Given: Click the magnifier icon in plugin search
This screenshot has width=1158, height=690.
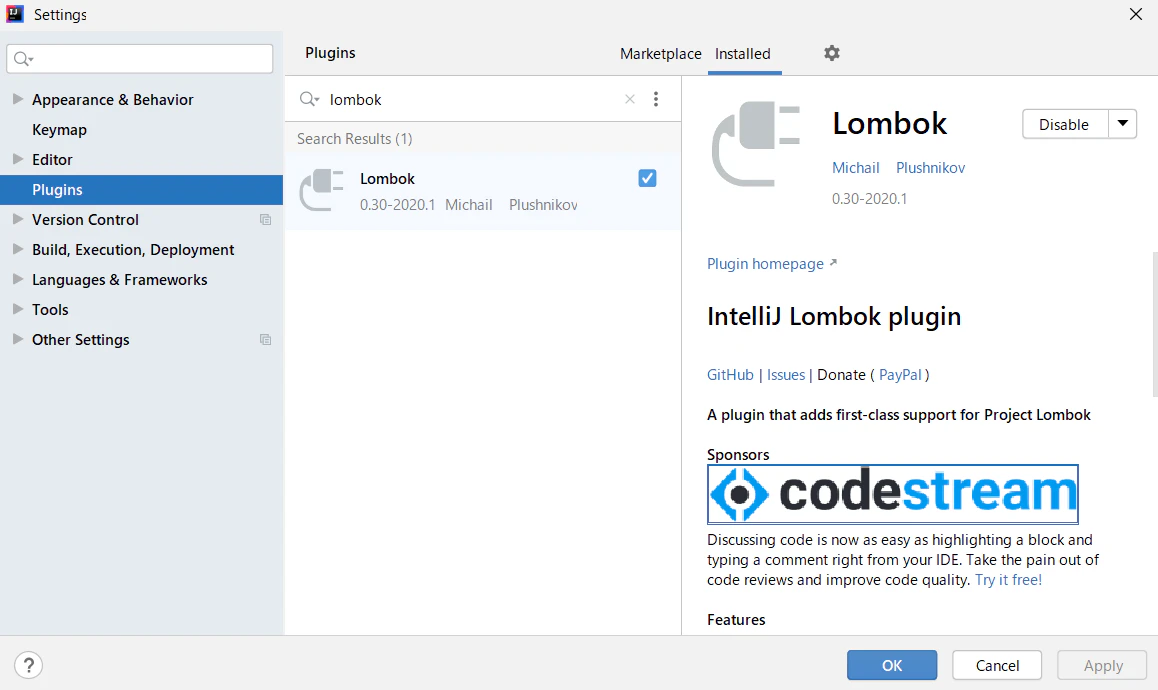Looking at the screenshot, I should (309, 99).
